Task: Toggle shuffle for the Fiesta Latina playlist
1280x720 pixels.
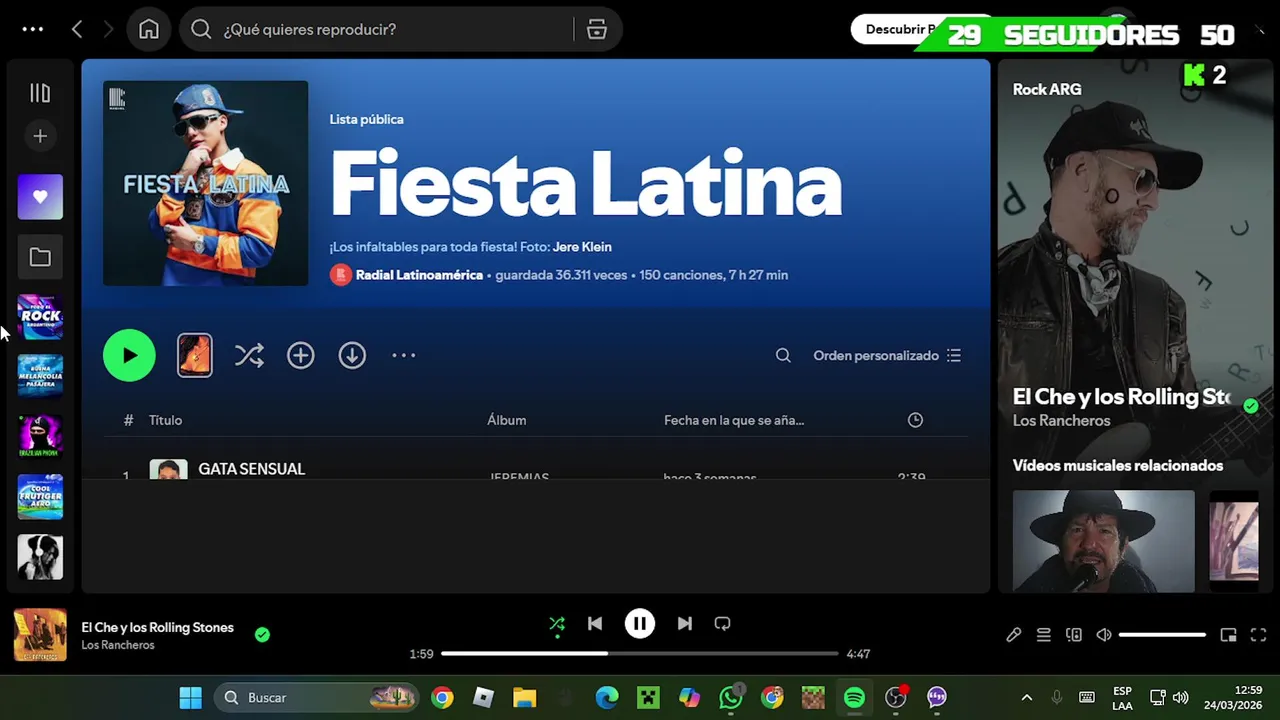Action: 249,355
